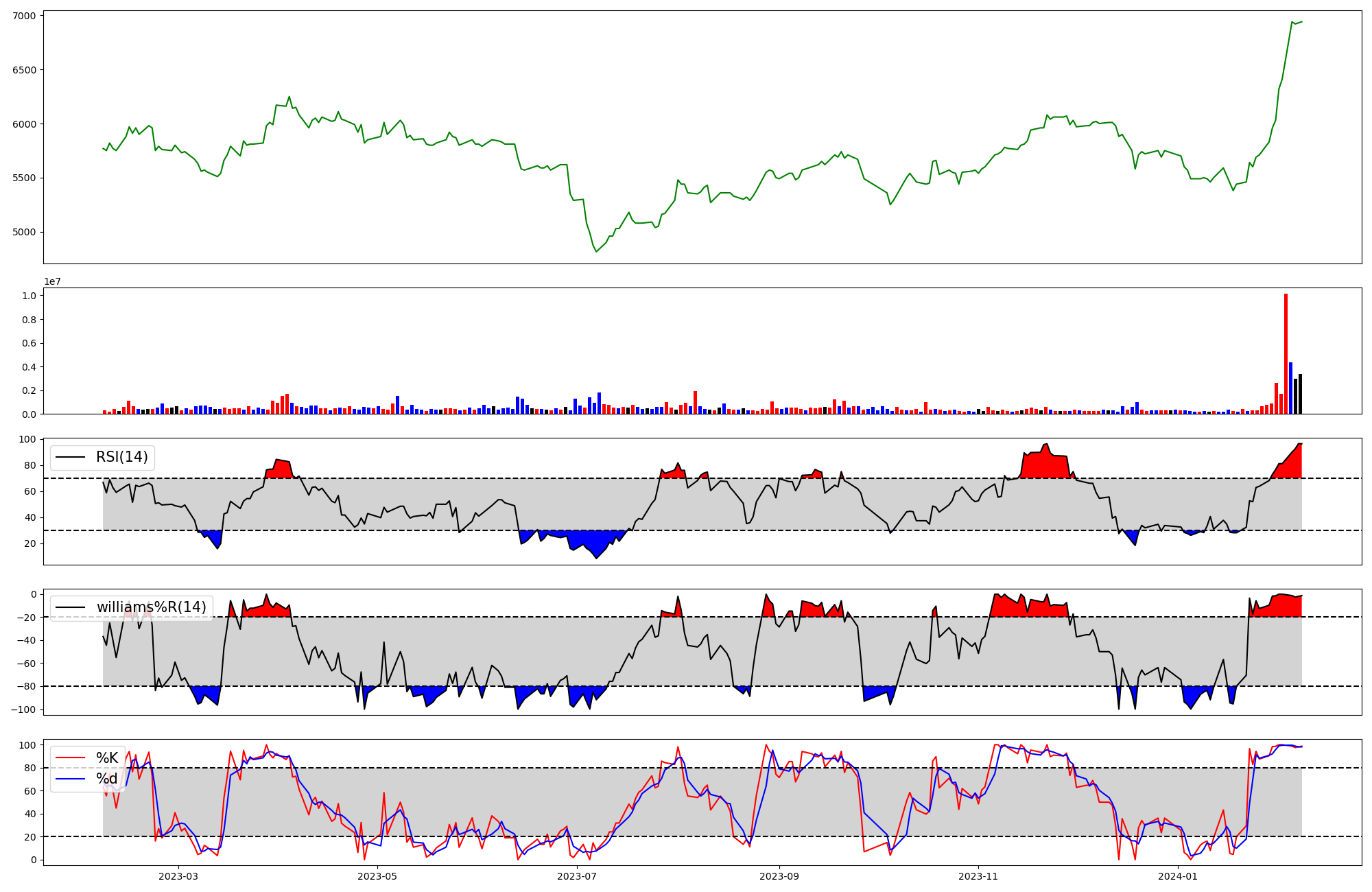Click the 2023-09 x-axis date label
The height and width of the screenshot is (892, 1372).
pos(779,876)
